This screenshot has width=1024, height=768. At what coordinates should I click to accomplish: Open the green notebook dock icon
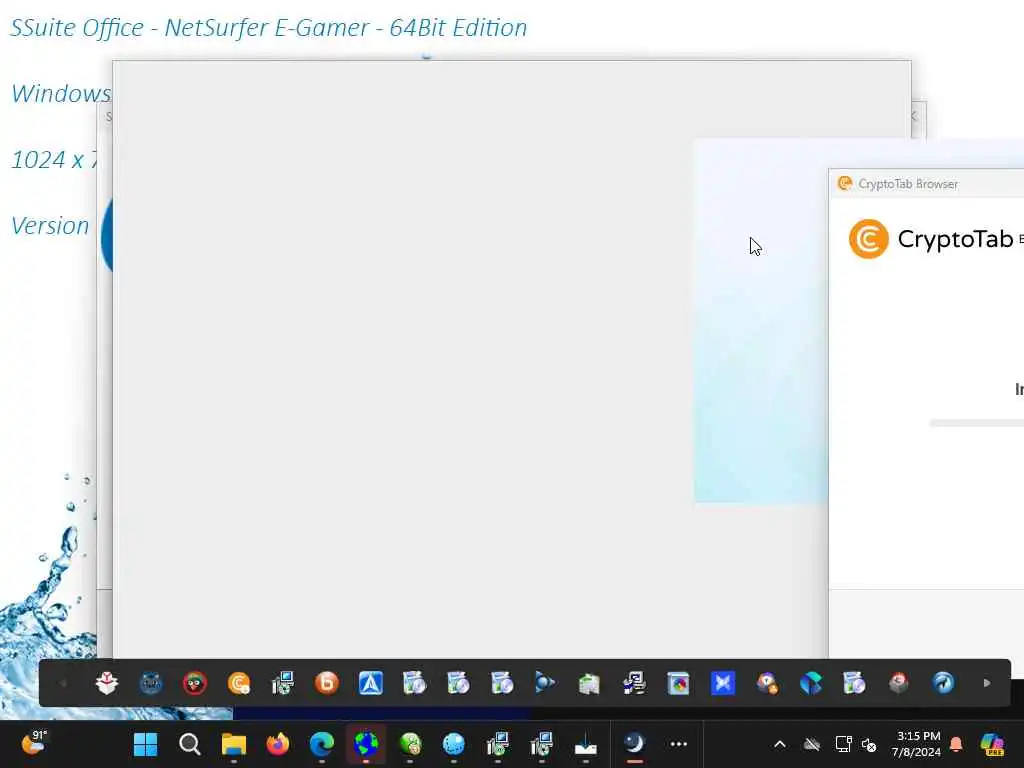tap(589, 683)
